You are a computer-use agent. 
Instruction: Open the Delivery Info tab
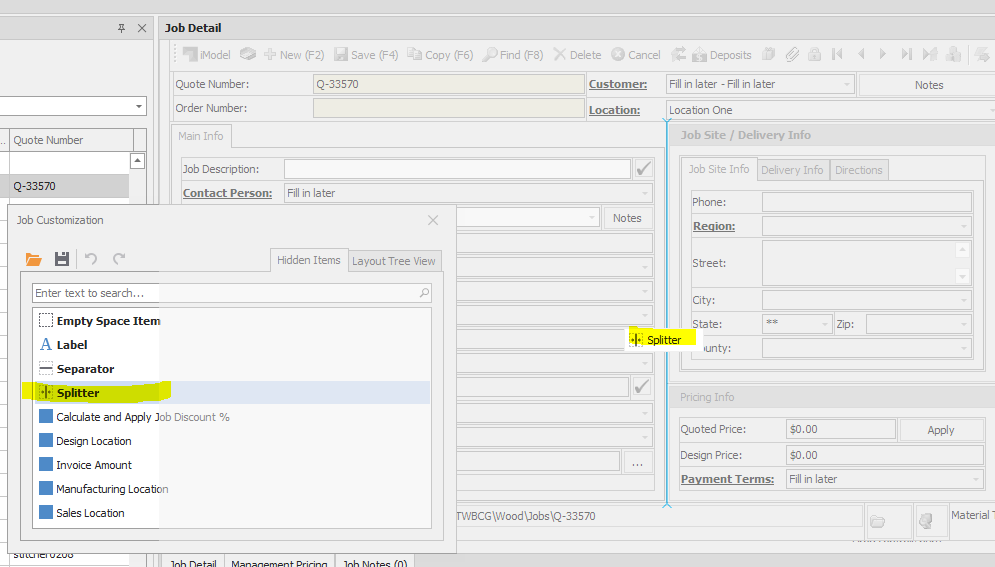[x=792, y=170]
